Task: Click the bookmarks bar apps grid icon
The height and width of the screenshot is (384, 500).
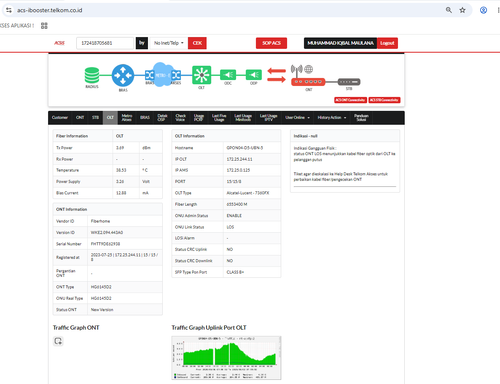Action: (x=44, y=26)
